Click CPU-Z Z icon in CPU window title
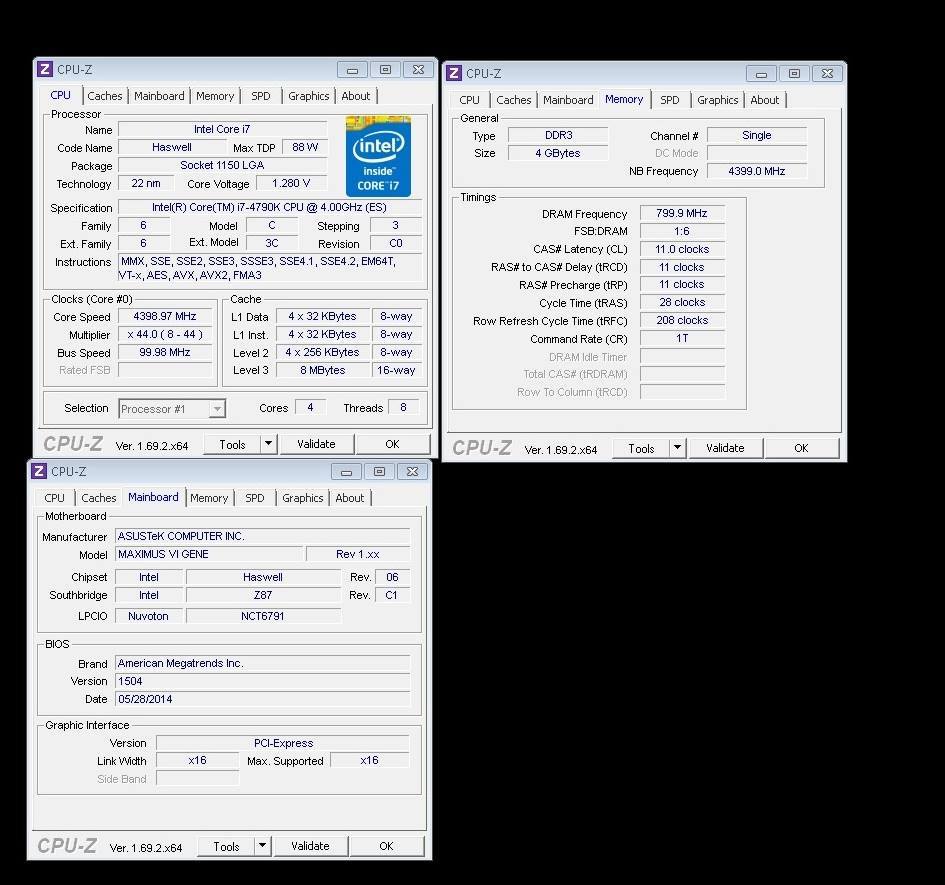 pyautogui.click(x=45, y=69)
